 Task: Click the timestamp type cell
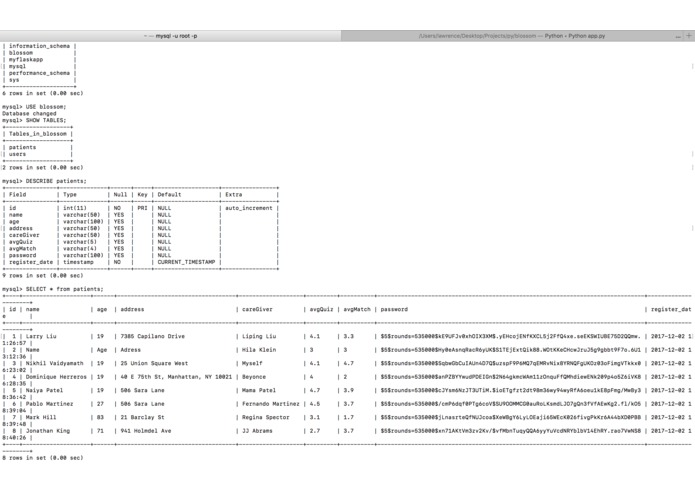point(78,262)
